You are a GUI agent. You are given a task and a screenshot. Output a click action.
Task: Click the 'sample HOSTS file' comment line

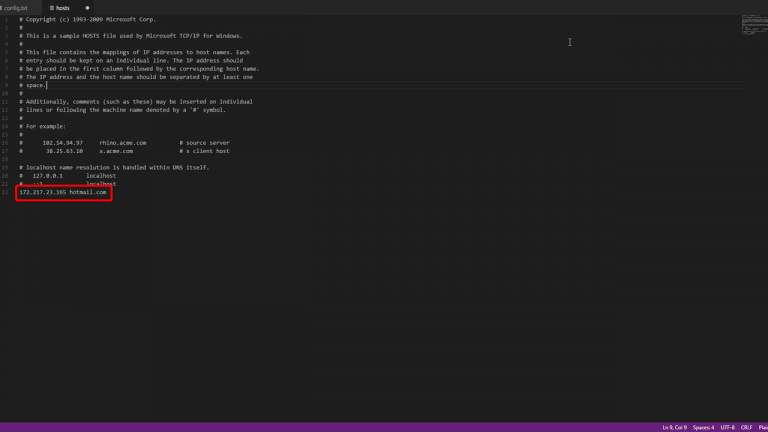pos(131,36)
